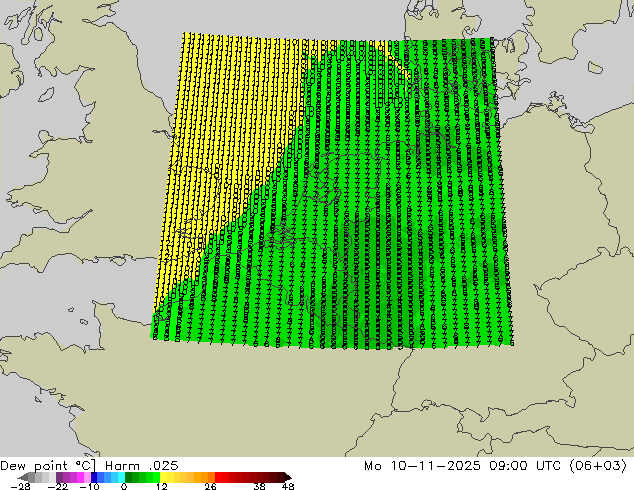Click the 'Dew point °C' map title

pos(48,466)
